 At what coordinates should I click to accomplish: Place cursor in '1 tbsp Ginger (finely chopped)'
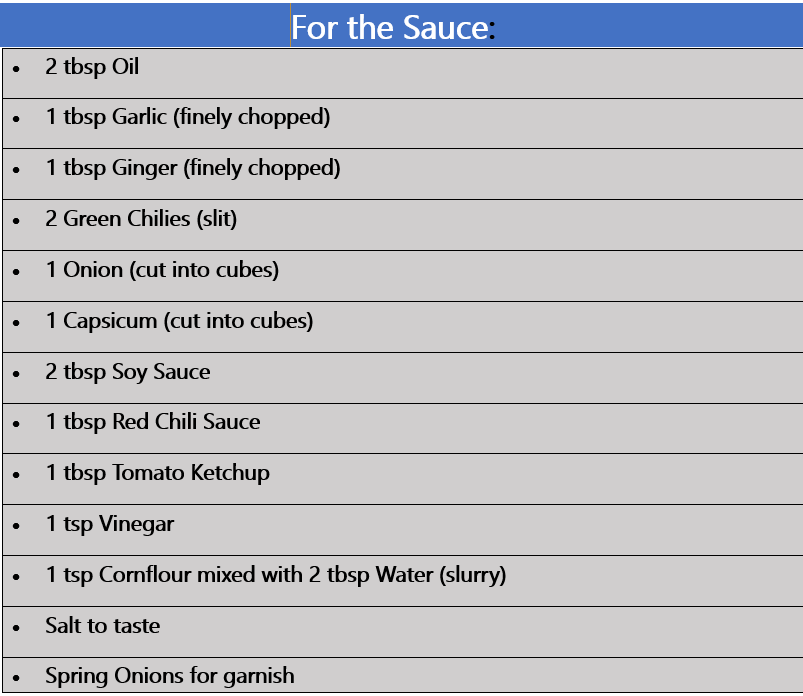pos(193,168)
